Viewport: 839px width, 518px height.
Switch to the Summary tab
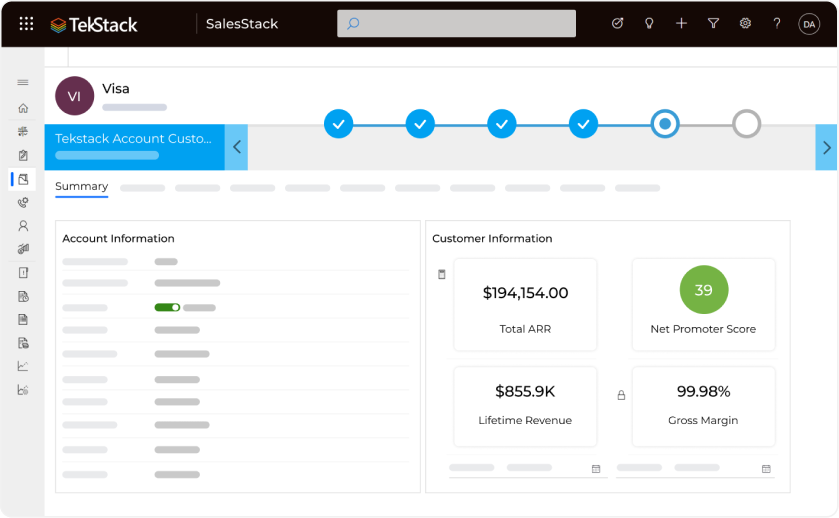point(81,187)
